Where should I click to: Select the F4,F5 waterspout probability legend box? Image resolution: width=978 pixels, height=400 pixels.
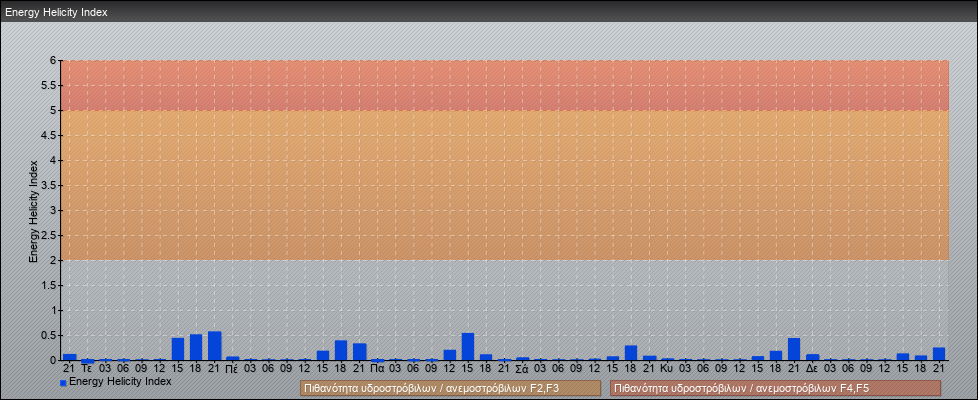[x=775, y=388]
